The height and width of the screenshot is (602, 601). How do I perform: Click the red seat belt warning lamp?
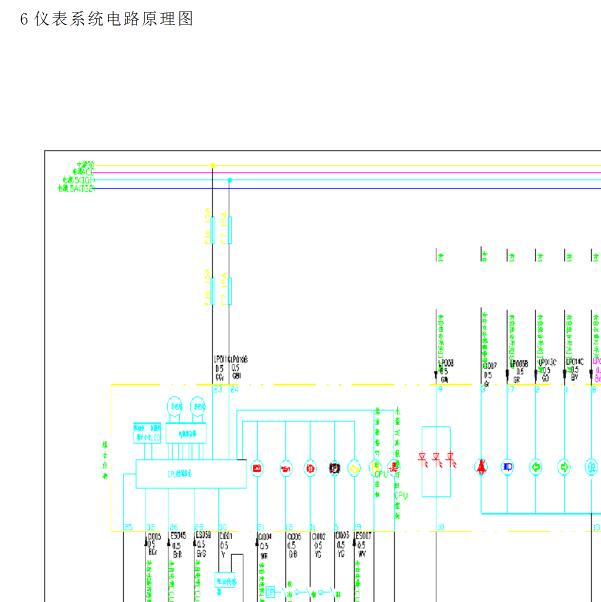point(481,467)
